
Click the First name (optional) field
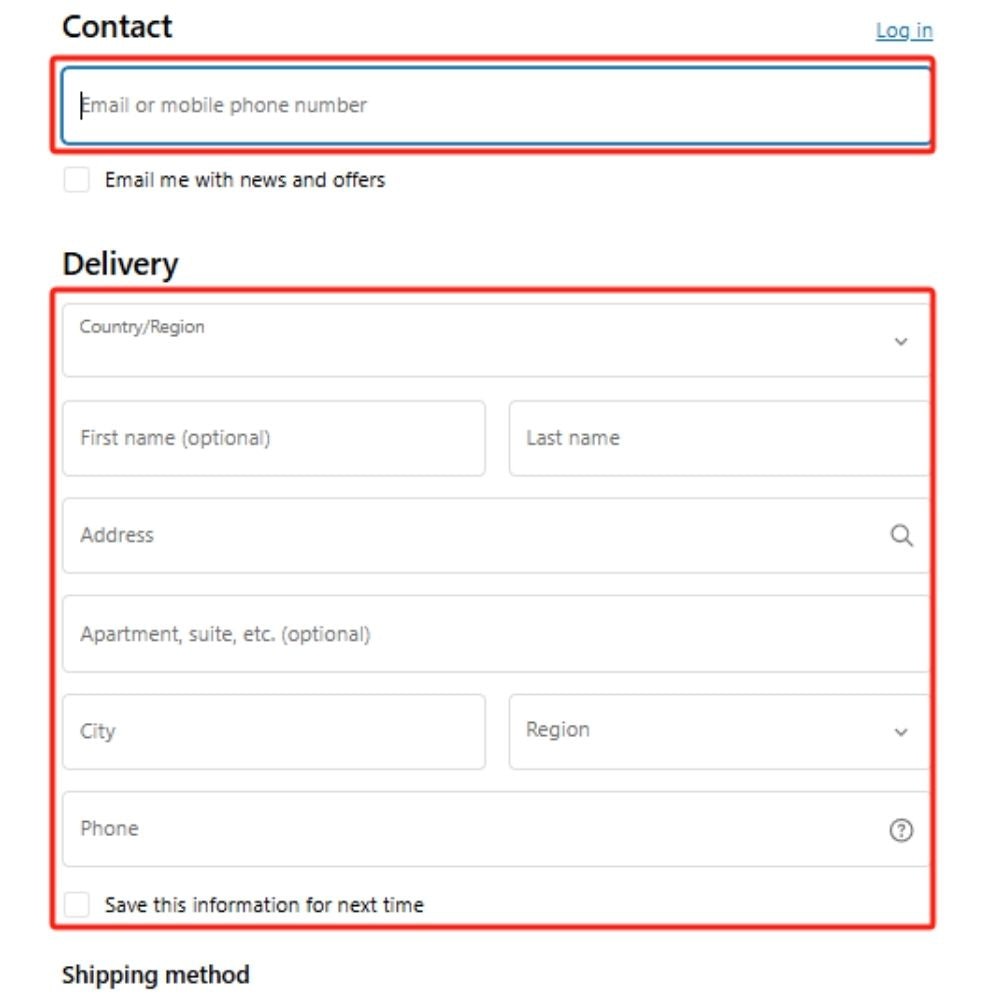pos(273,438)
